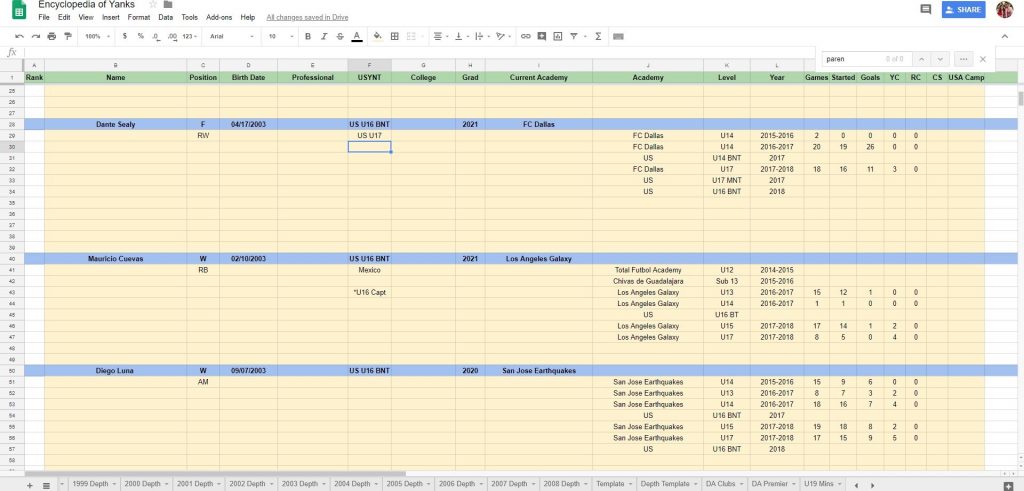1024x491 pixels.
Task: Move document using folder icon
Action: point(168,5)
